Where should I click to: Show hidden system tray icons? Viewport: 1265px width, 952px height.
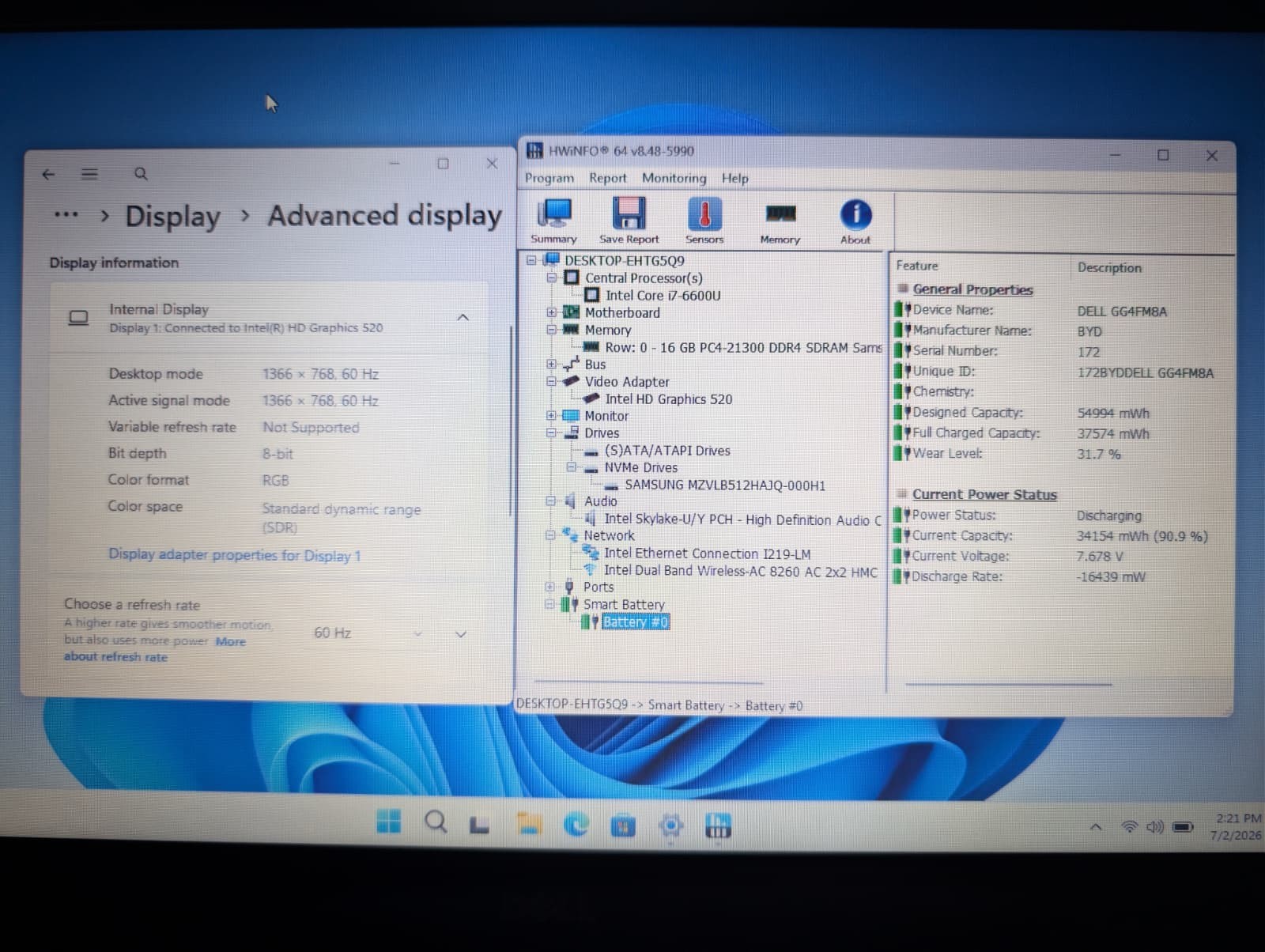pos(1096,827)
